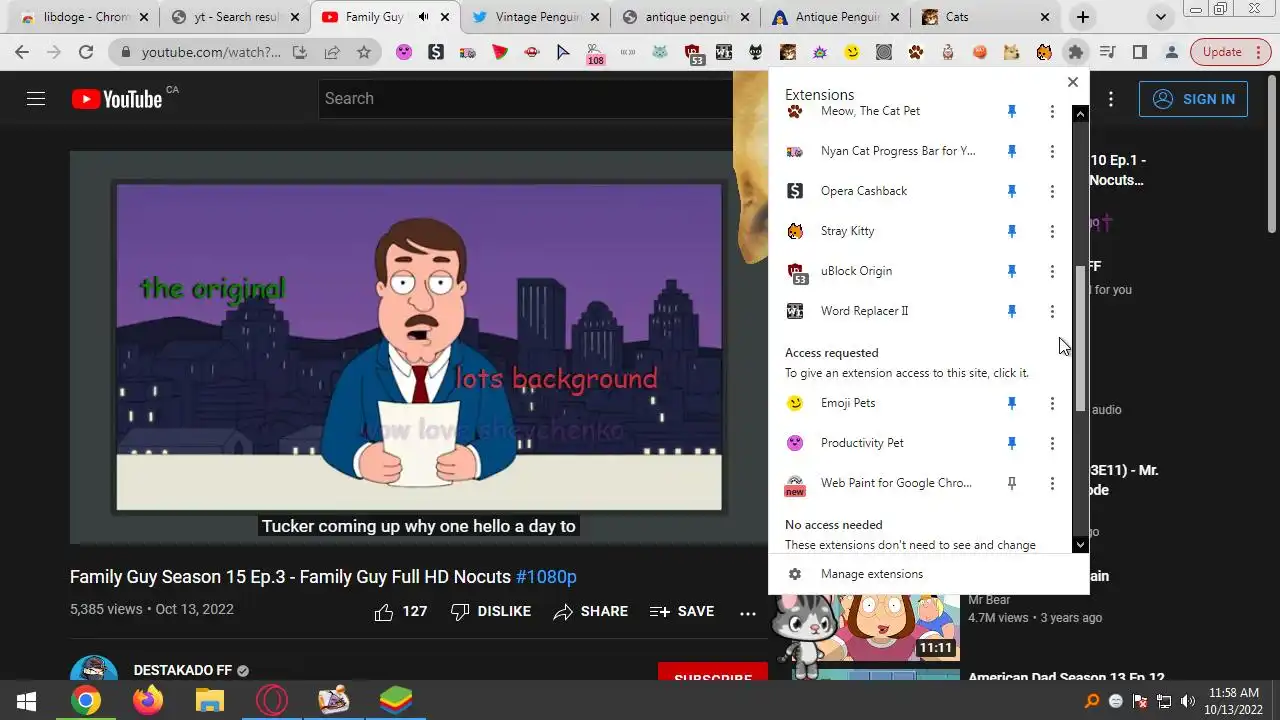Open YouTube hamburger guide menu

pos(36,98)
